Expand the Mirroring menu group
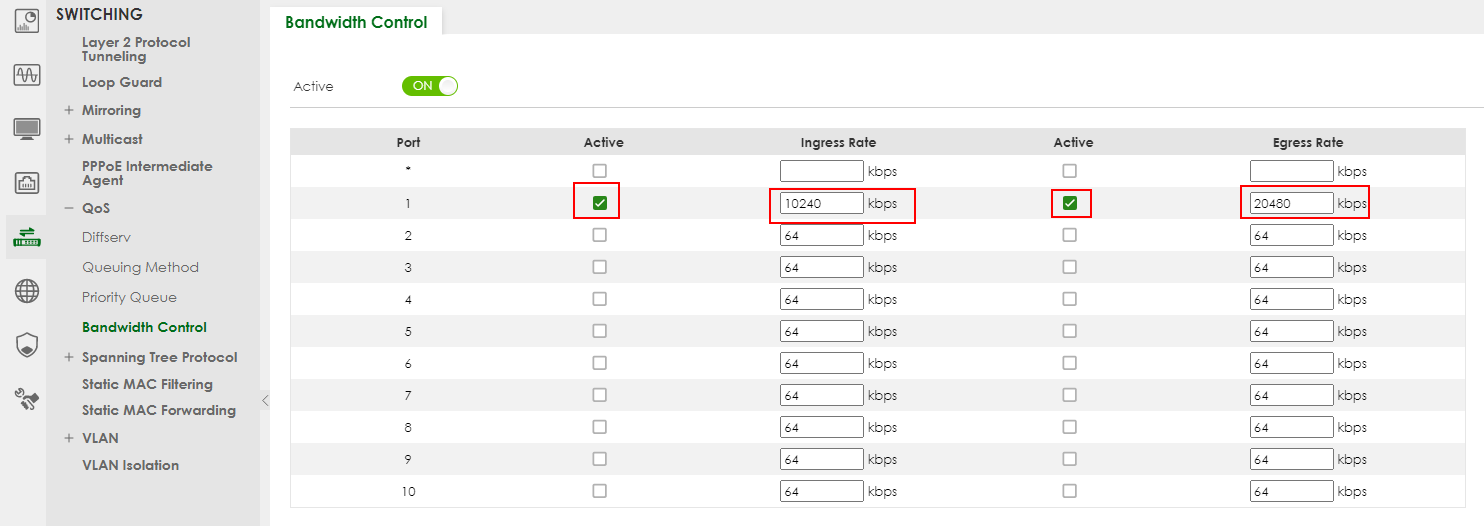 tap(69, 110)
